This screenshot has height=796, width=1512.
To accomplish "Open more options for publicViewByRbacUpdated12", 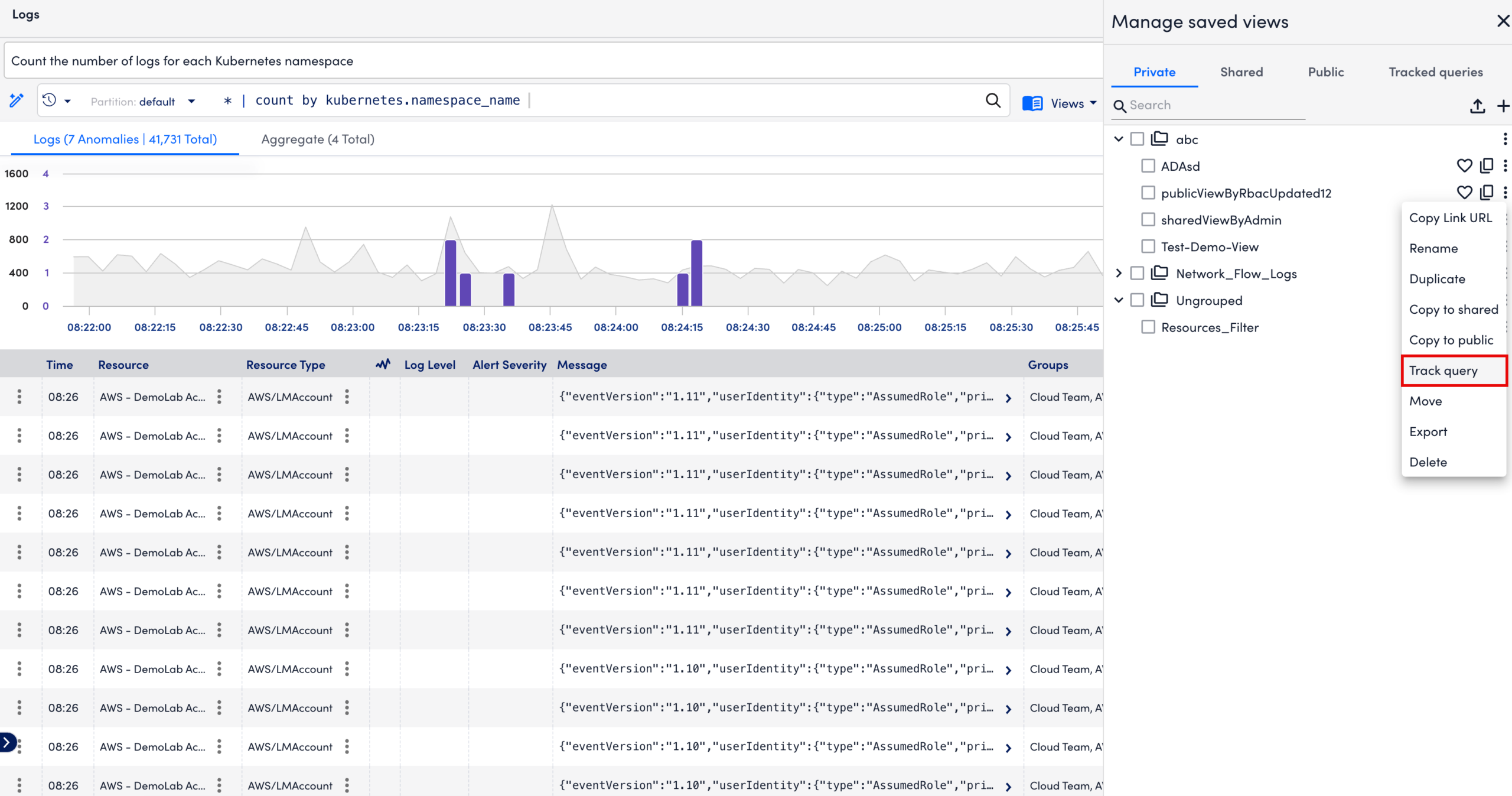I will point(1505,192).
